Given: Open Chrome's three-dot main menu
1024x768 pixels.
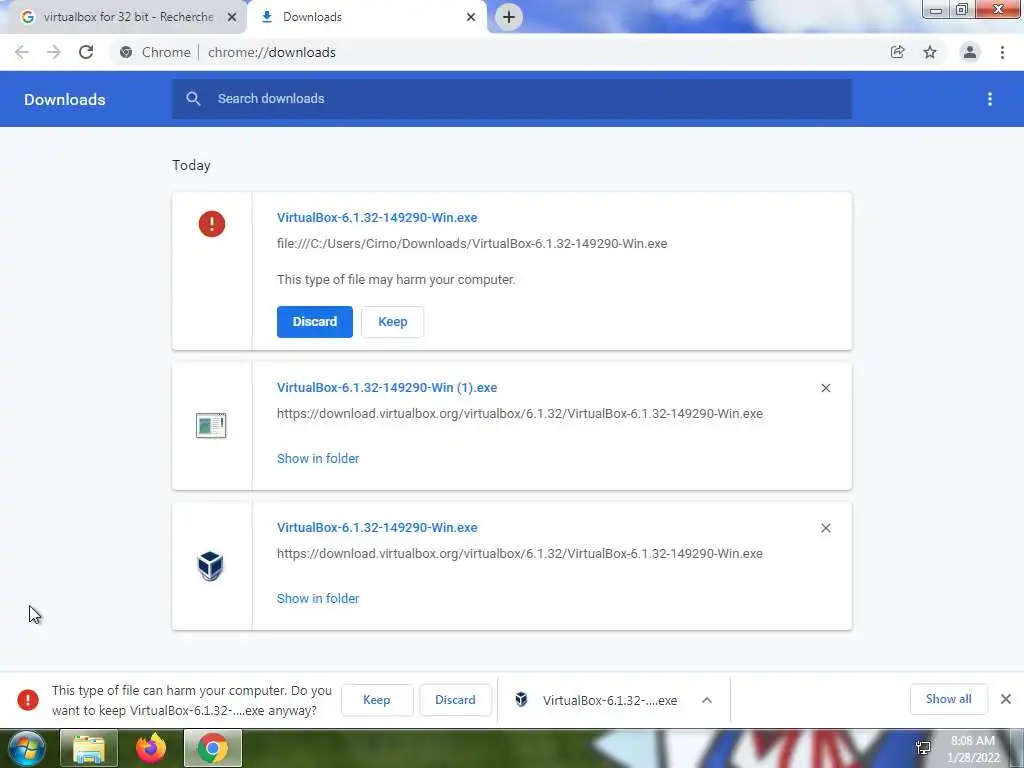Looking at the screenshot, I should tap(1002, 52).
